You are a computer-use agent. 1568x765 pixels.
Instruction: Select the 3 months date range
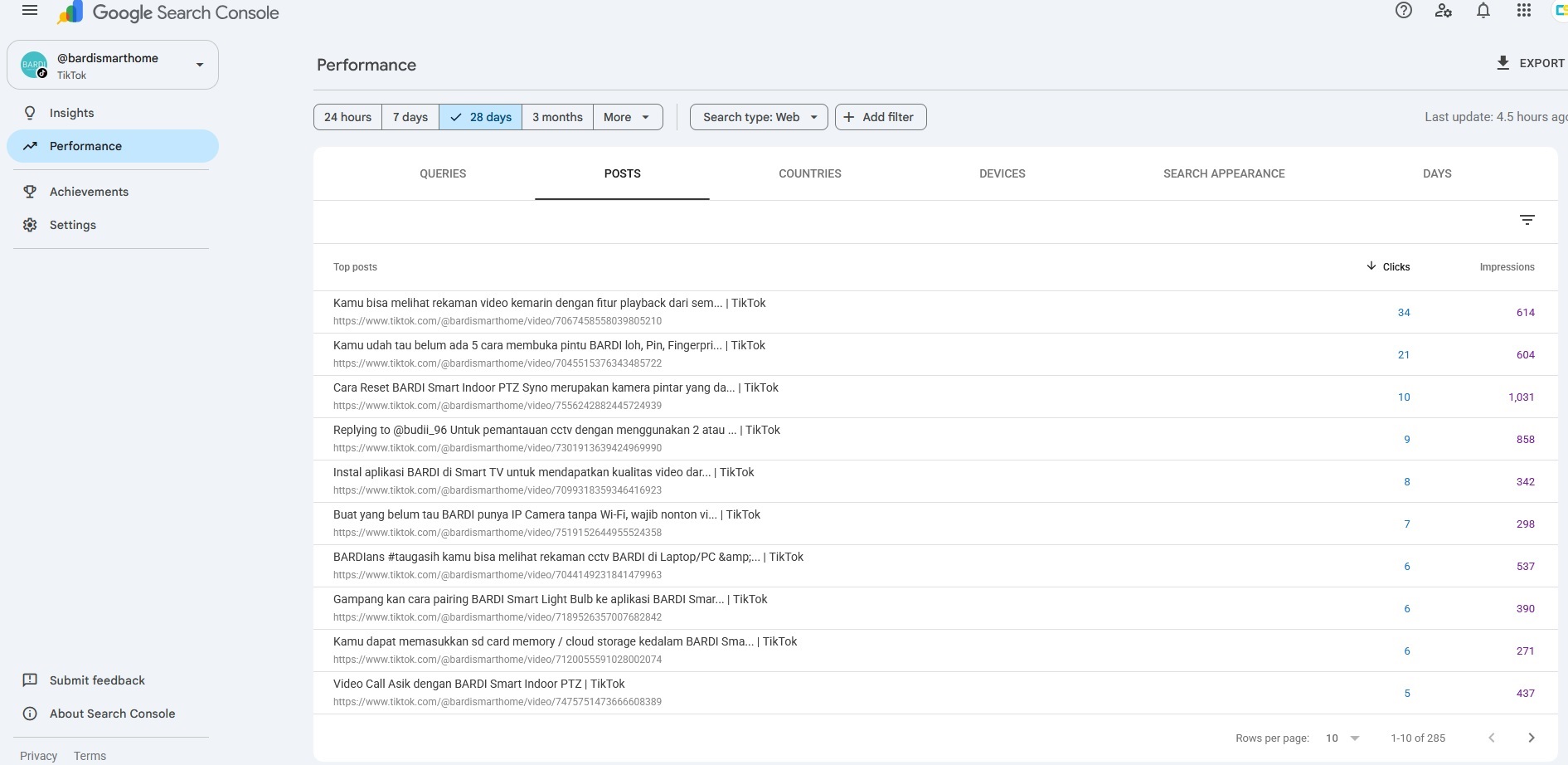click(x=557, y=117)
